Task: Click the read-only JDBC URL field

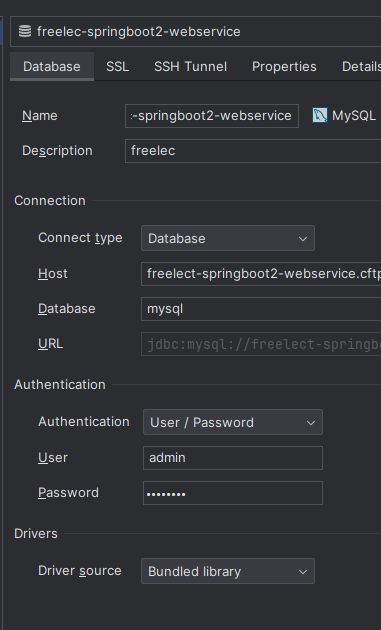Action: coord(261,344)
